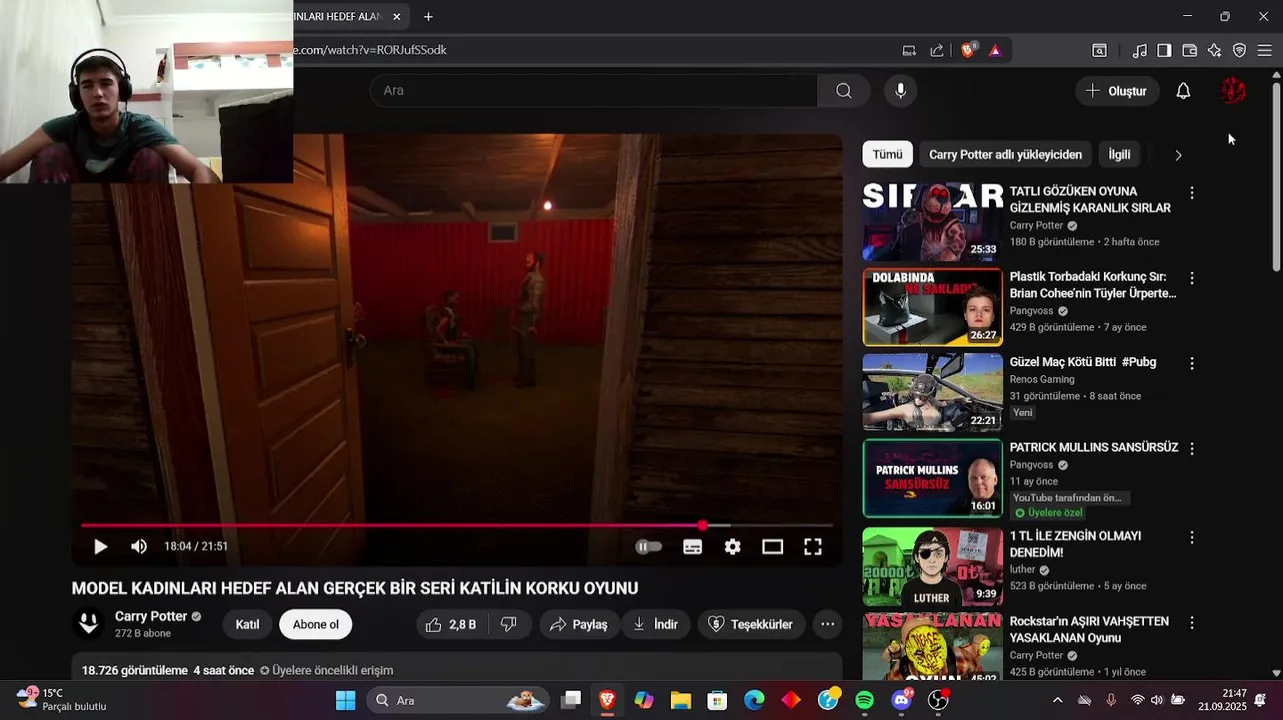
Task: Open options for TATLI GÖZÜKEN OYUNA video
Action: point(1191,193)
